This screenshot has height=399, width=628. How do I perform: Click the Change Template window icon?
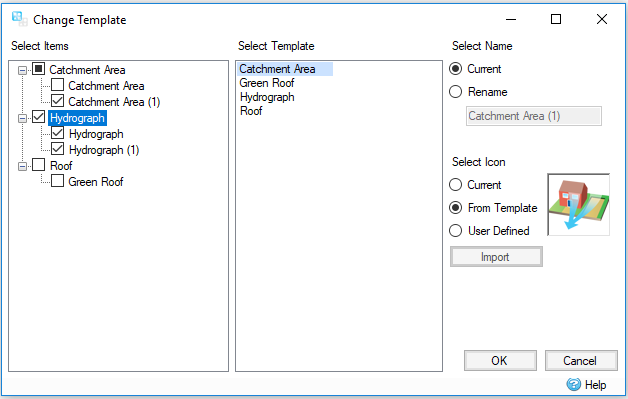click(19, 19)
